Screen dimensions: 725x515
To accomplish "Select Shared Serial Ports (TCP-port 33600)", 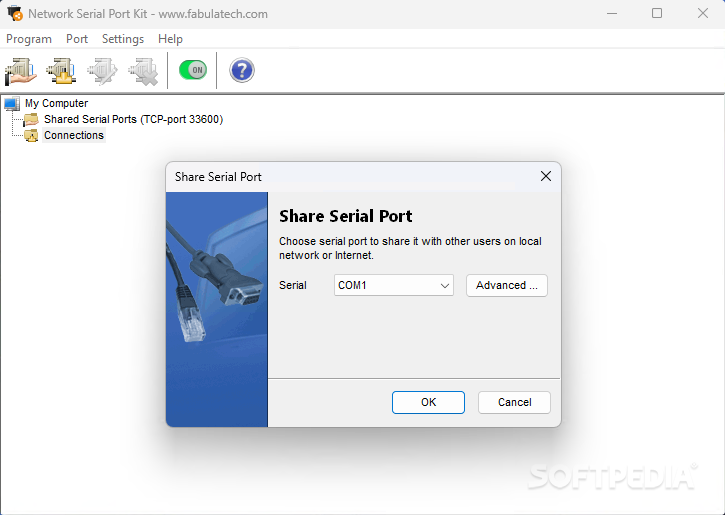I will (x=134, y=119).
